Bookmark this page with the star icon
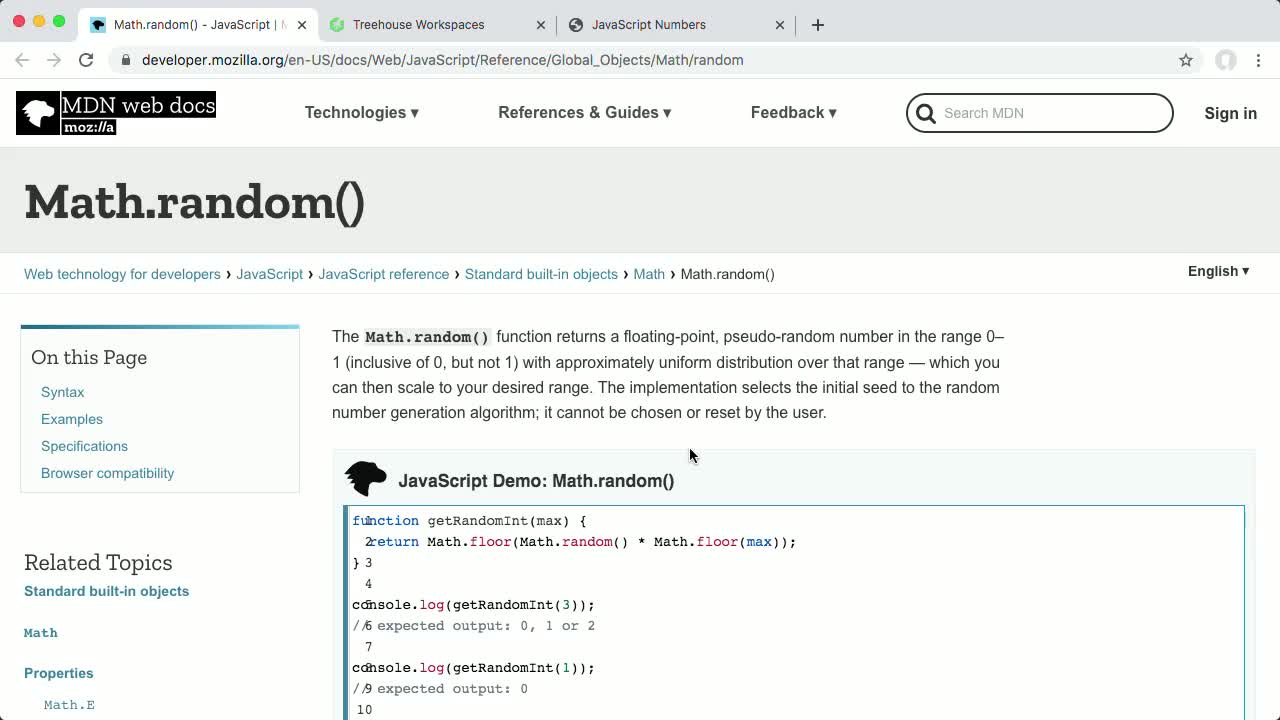1280x720 pixels. coord(1186,60)
